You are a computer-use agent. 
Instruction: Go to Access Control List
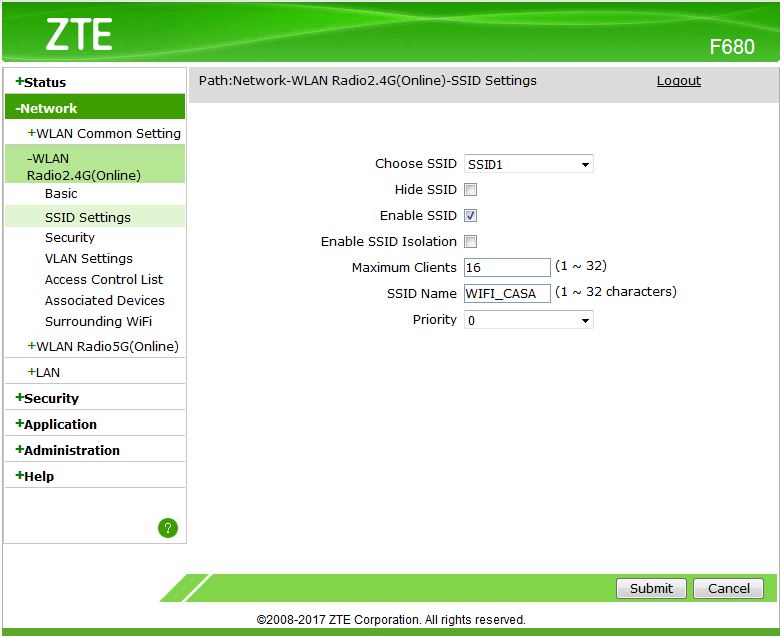pos(103,279)
